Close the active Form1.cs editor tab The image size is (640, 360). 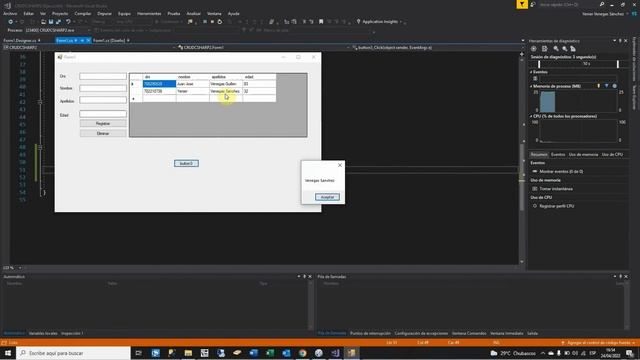88,40
